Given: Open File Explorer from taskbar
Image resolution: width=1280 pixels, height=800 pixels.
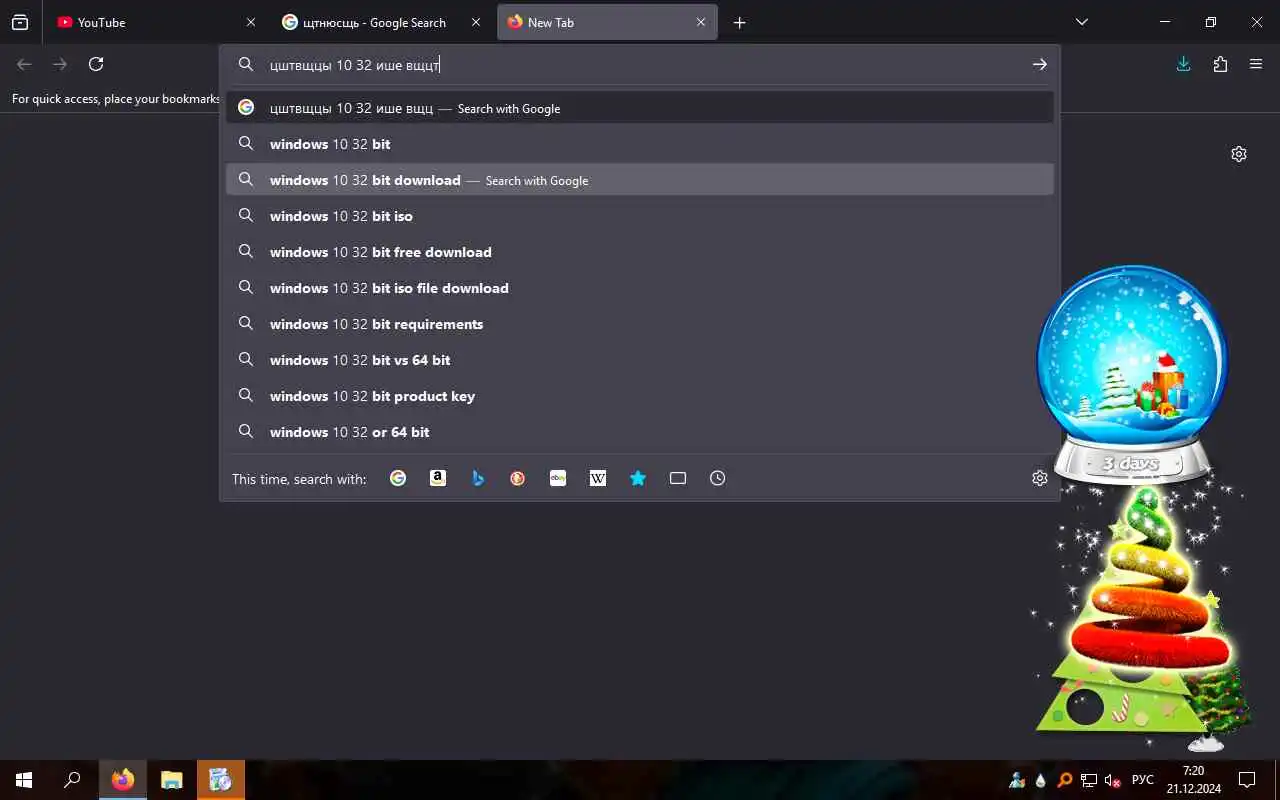Looking at the screenshot, I should tap(172, 780).
